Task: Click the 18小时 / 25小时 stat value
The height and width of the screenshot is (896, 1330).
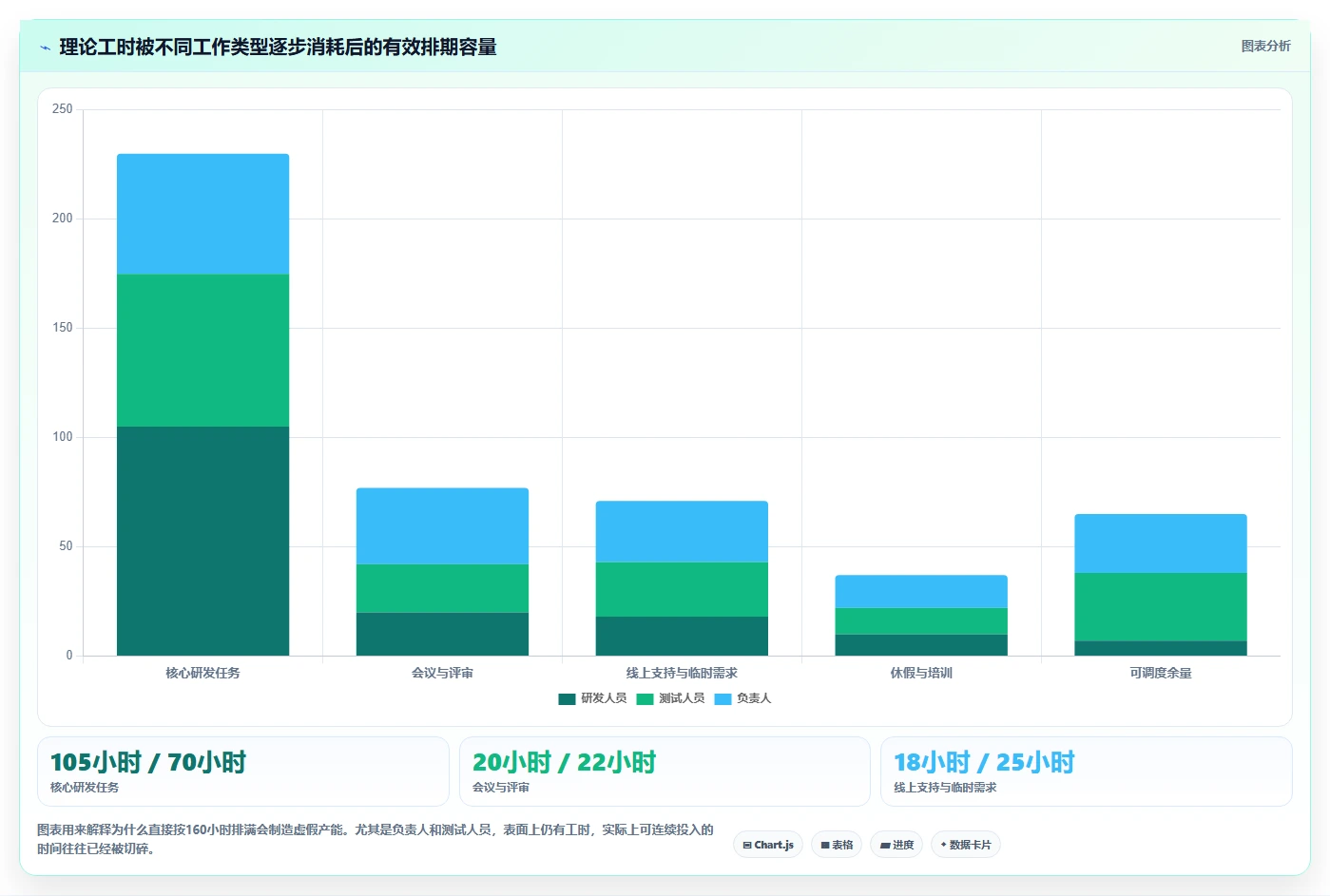Action: tap(984, 762)
